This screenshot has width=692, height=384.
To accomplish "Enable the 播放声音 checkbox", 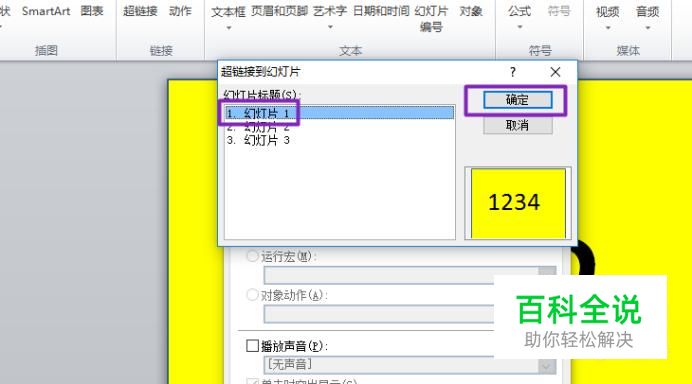I will [252, 346].
